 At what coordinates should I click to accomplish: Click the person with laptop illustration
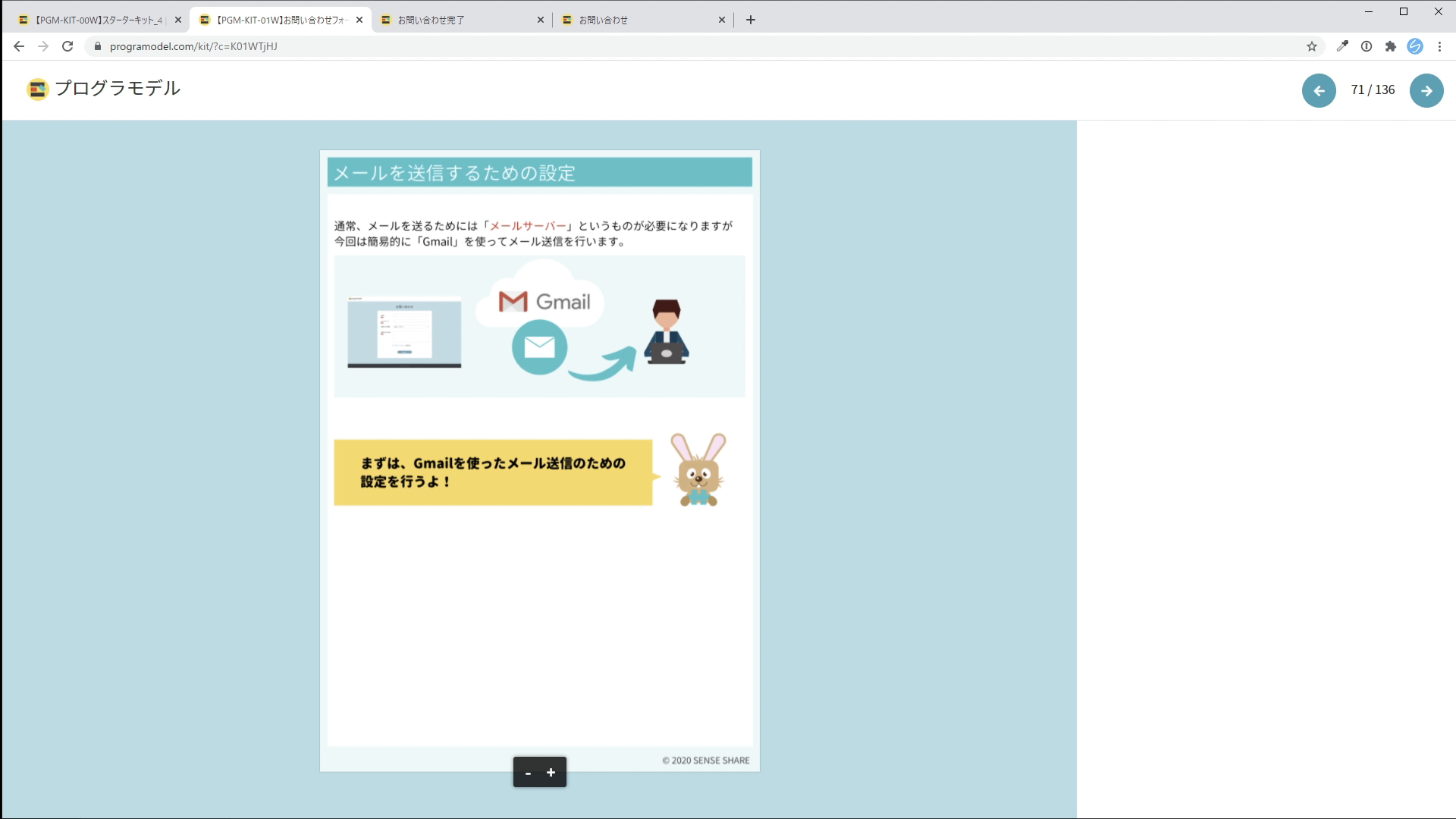pyautogui.click(x=667, y=333)
